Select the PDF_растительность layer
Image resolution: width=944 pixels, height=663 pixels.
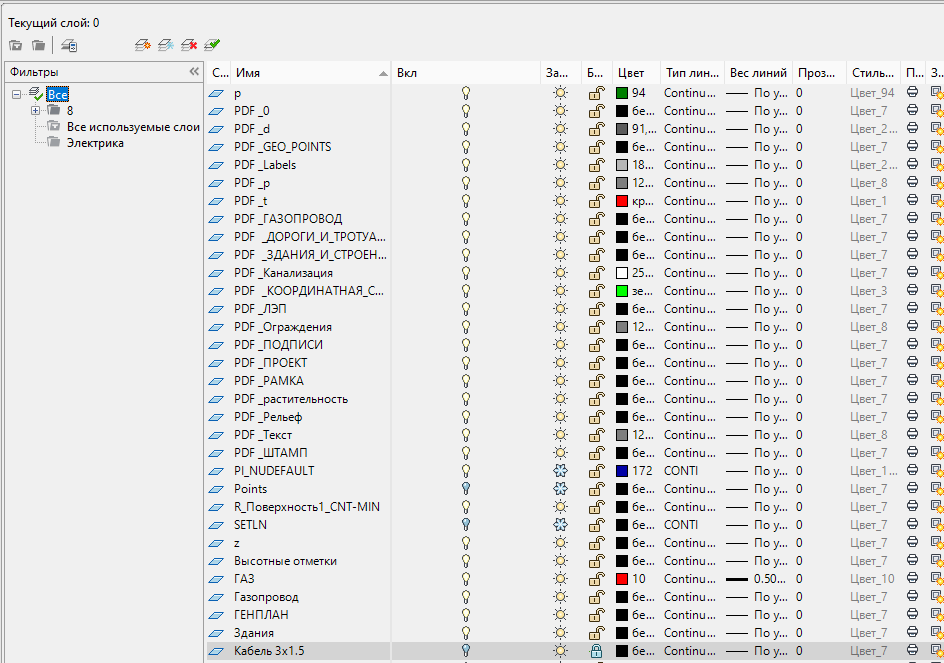pyautogui.click(x=291, y=399)
